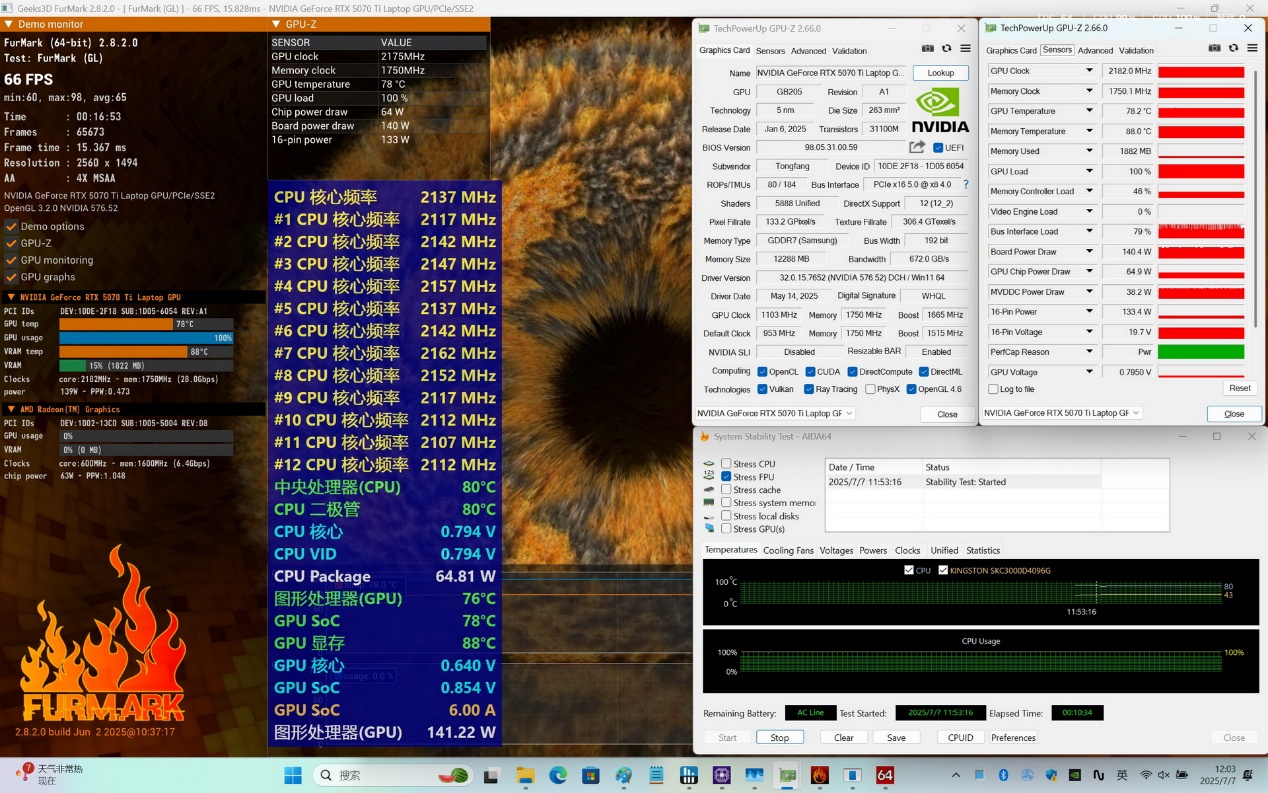Open the GPU Clock sensor dropdown arrow
1268x793 pixels.
click(1089, 71)
